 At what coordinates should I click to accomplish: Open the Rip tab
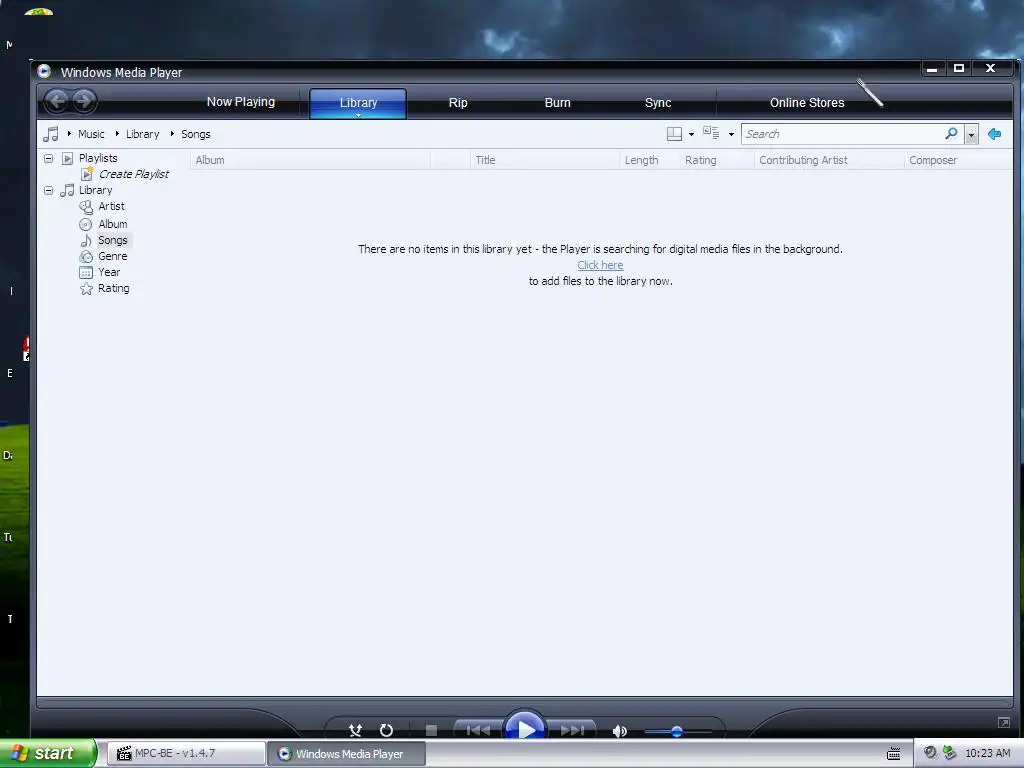pyautogui.click(x=458, y=103)
